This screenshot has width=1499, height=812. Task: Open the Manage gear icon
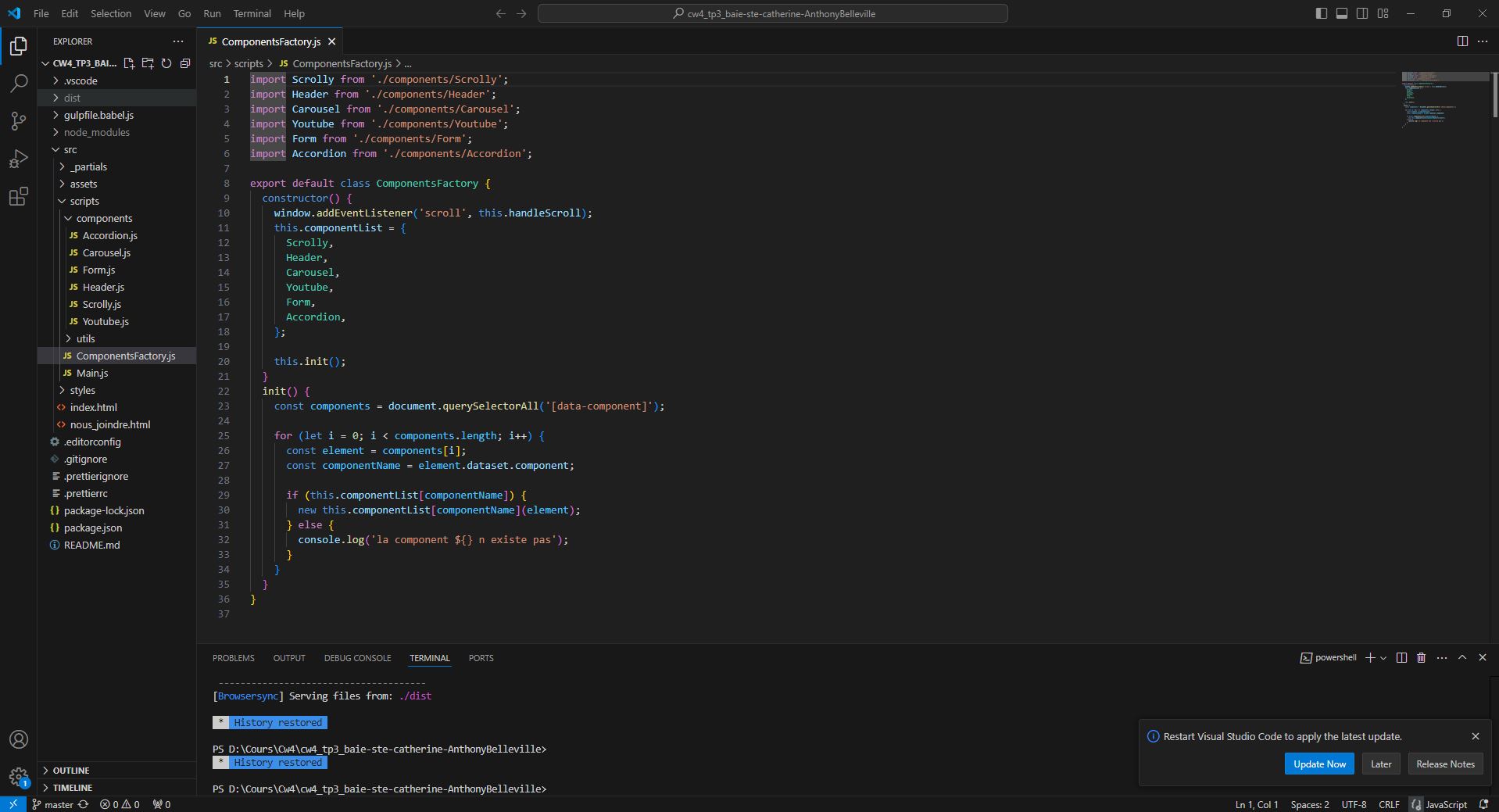coord(18,777)
